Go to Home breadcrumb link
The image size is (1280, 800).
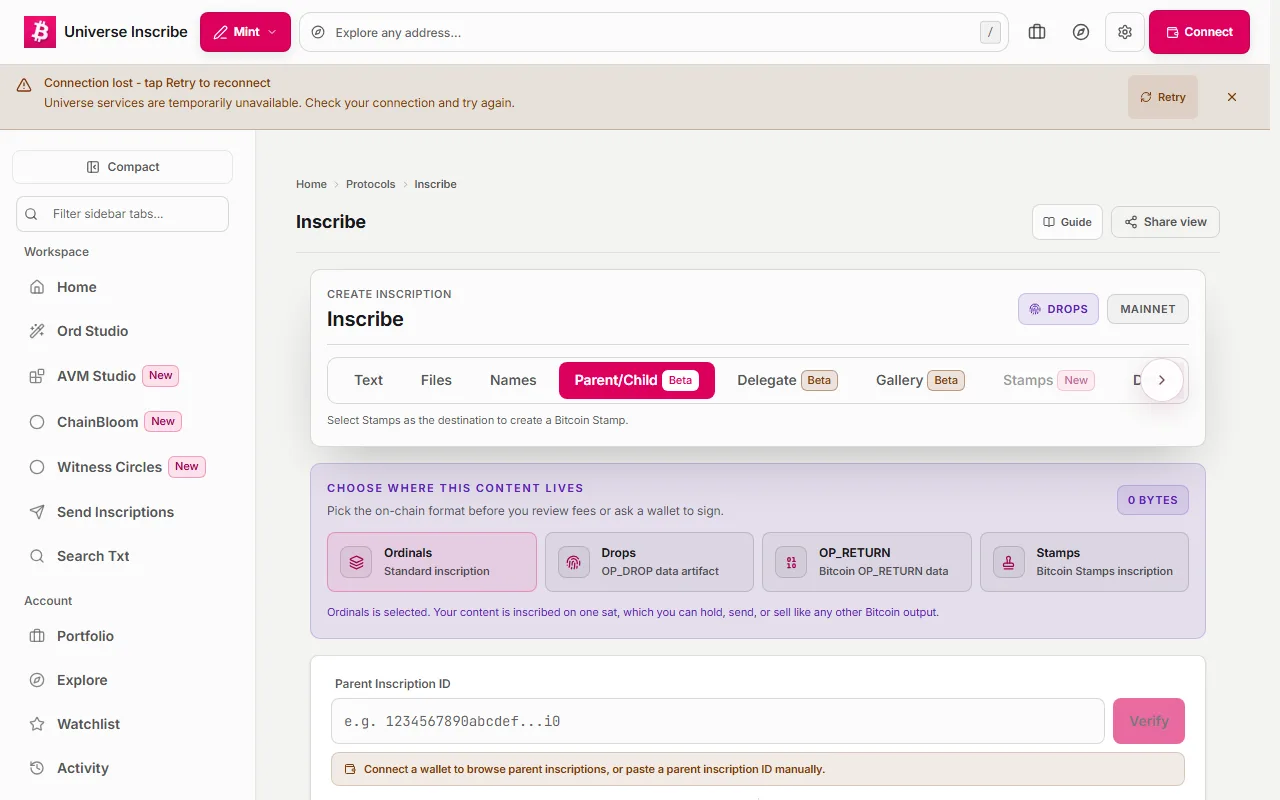pyautogui.click(x=311, y=184)
